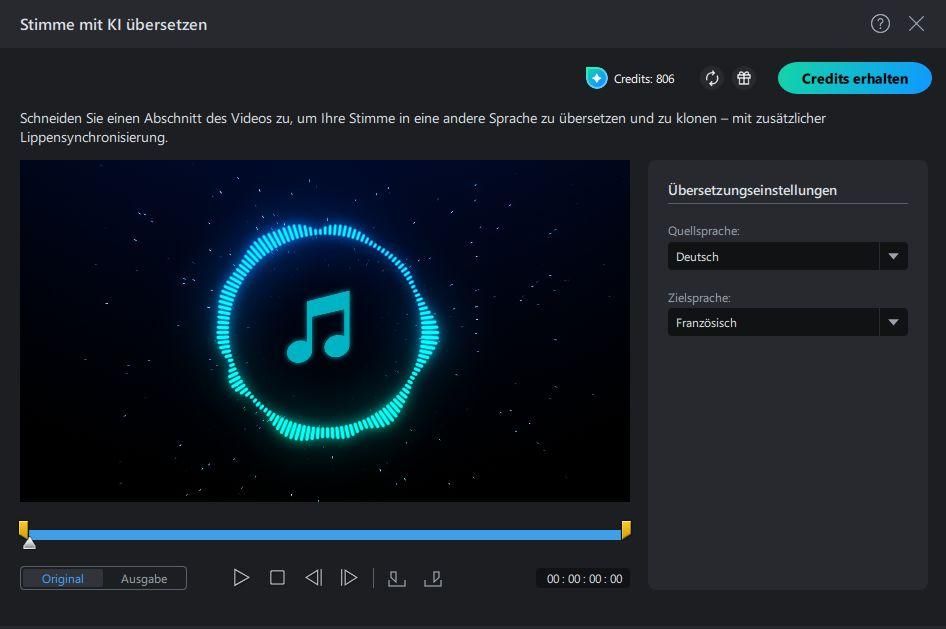
Task: Click the Credits erhalten button
Action: click(x=854, y=78)
